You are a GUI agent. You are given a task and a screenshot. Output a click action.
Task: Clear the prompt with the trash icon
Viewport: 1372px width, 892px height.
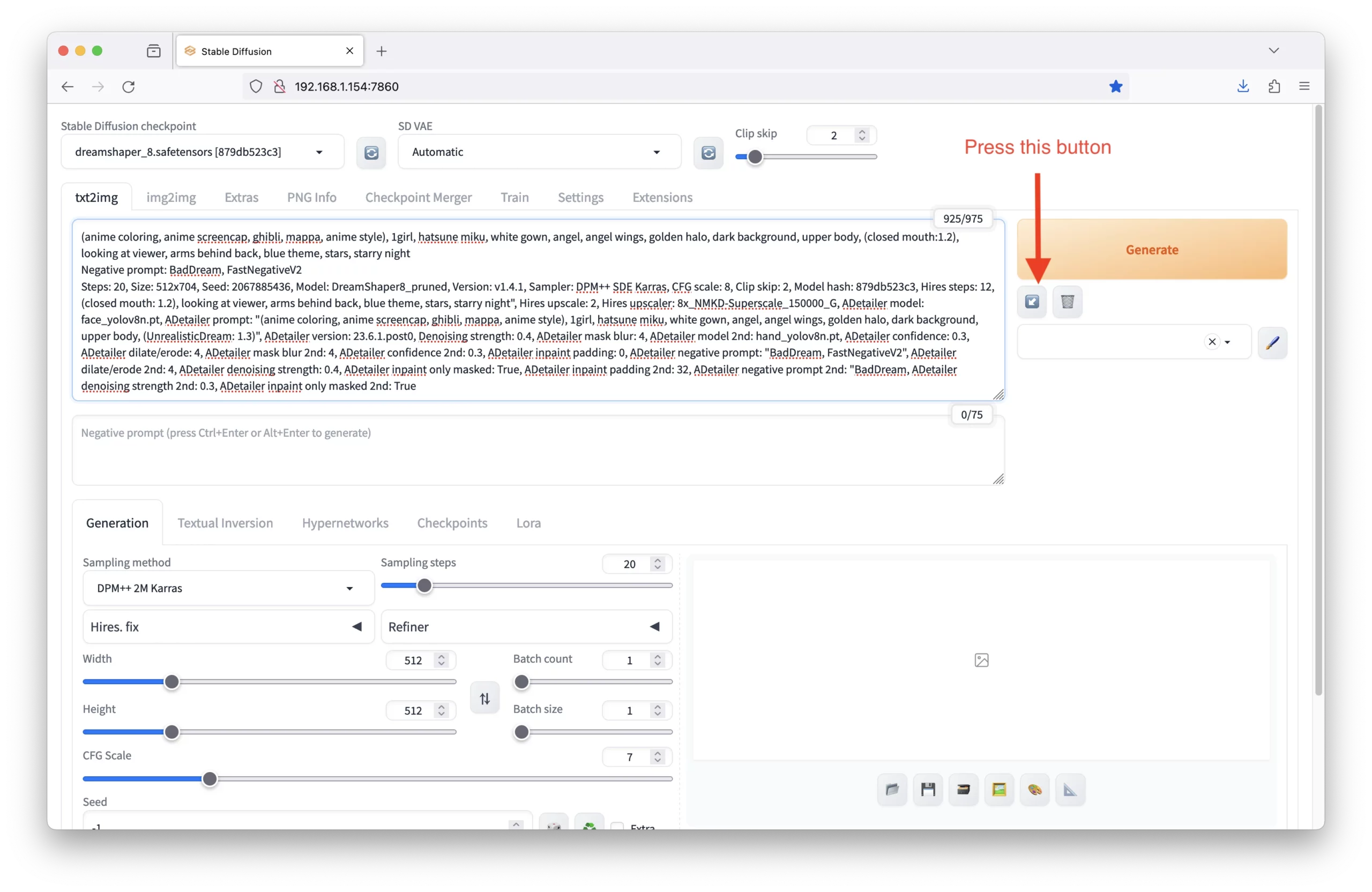pyautogui.click(x=1067, y=302)
